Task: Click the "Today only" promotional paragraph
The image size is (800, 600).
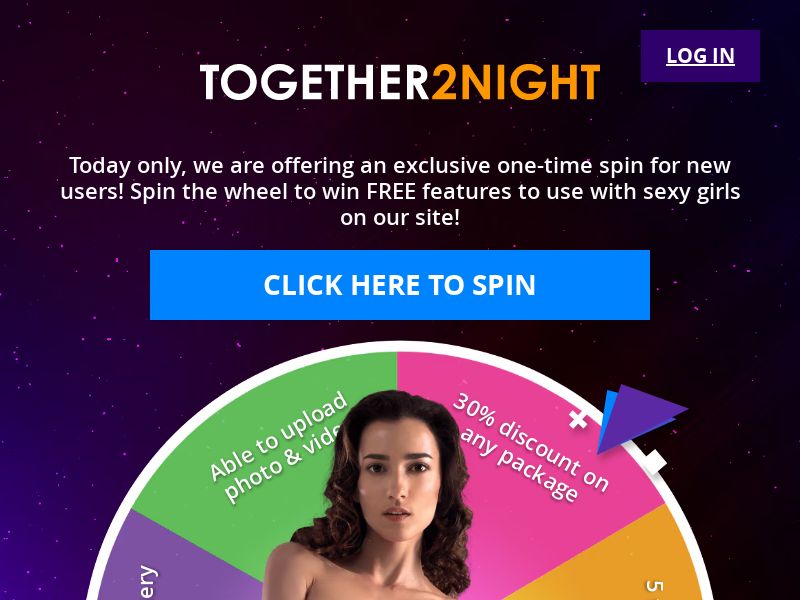Action: 400,191
